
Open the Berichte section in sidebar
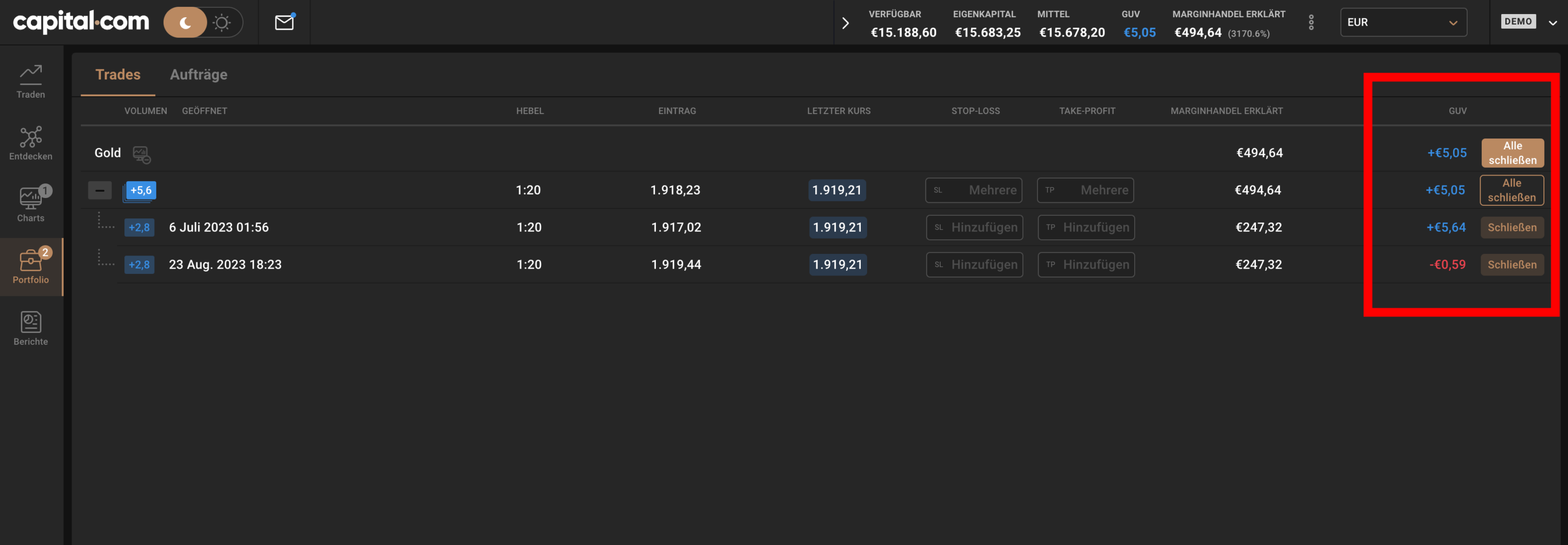pyautogui.click(x=30, y=329)
